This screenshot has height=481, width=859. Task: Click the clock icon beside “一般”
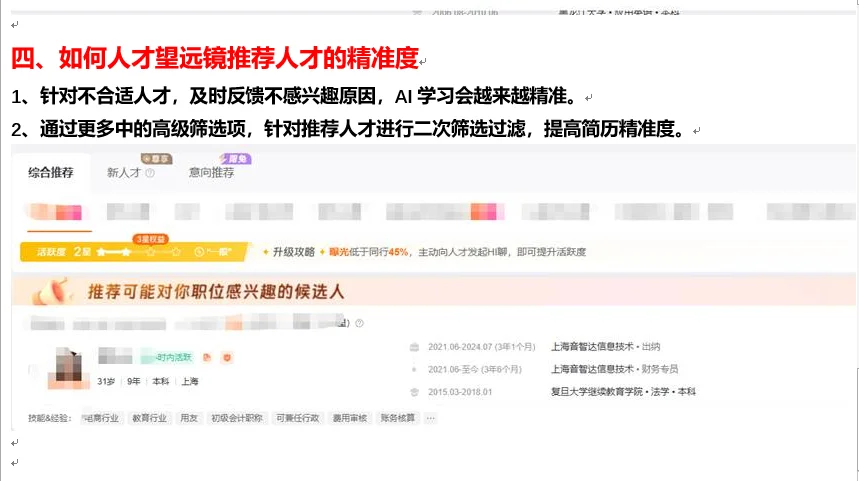[199, 252]
